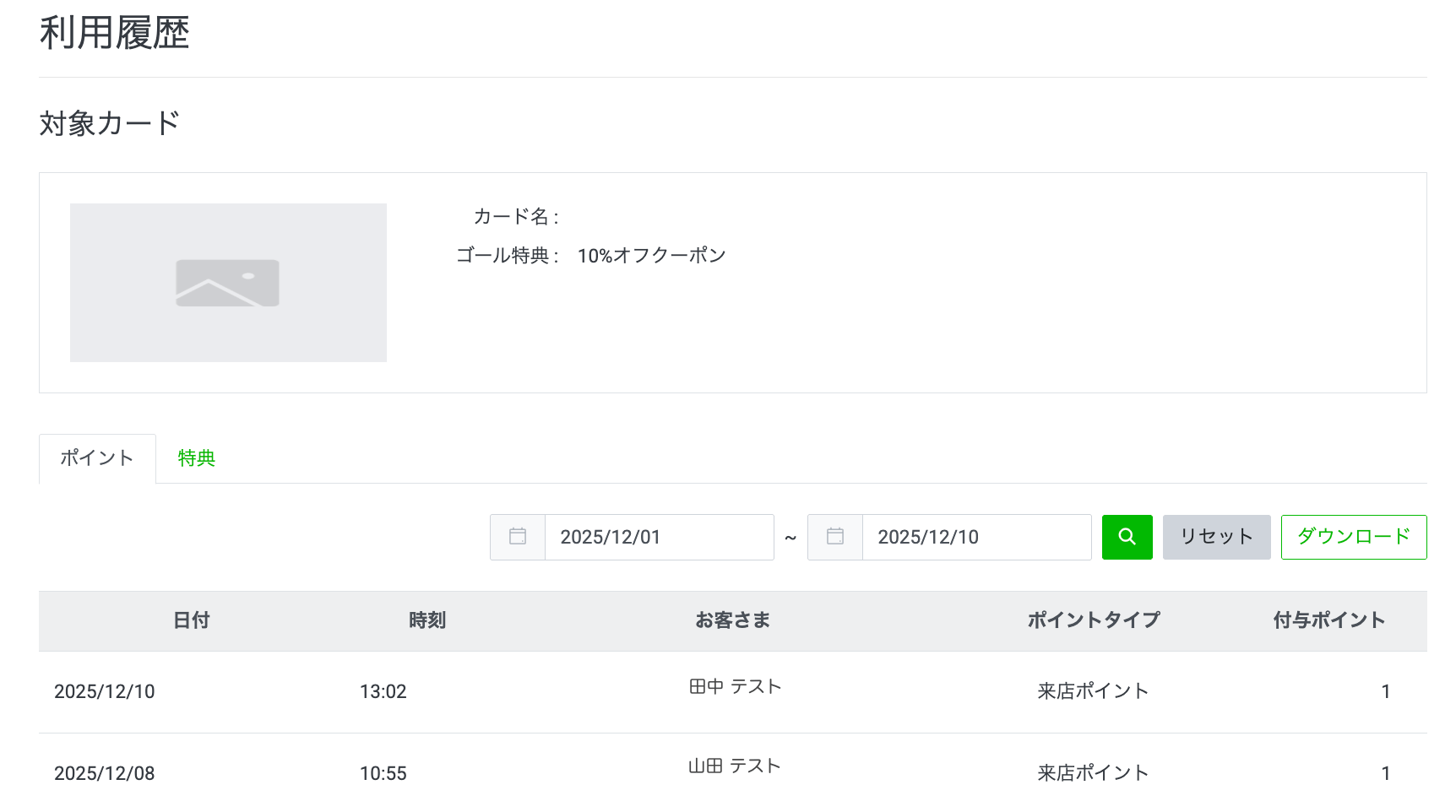1456x812 pixels.
Task: Select customer 山田 テスト in the table
Action: point(734,766)
